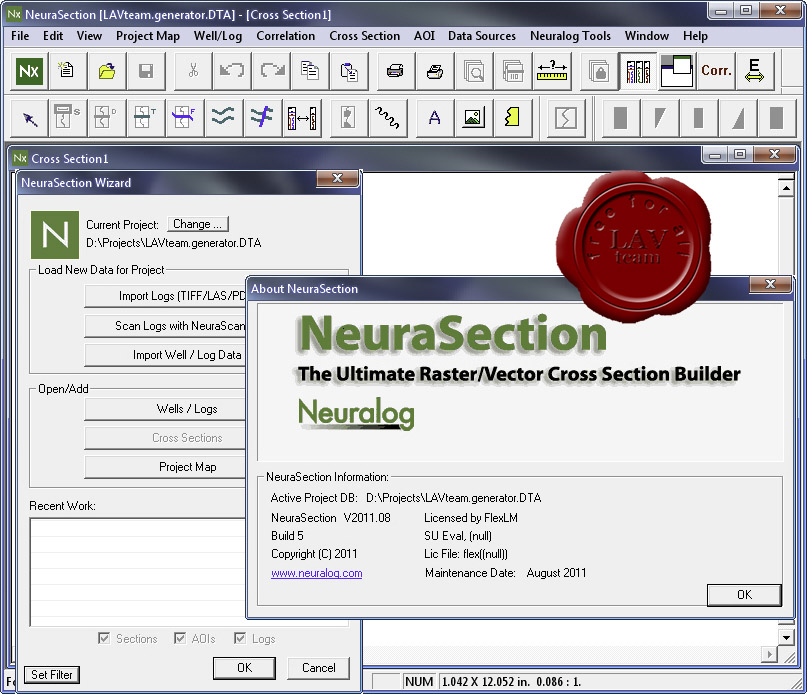Open the View menu
This screenshot has width=807, height=694.
tap(89, 36)
